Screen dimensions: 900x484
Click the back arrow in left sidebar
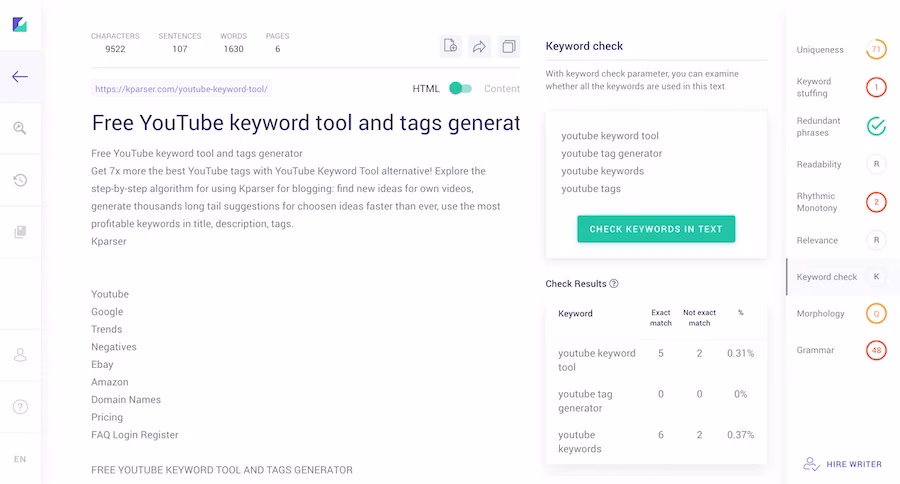coord(20,77)
